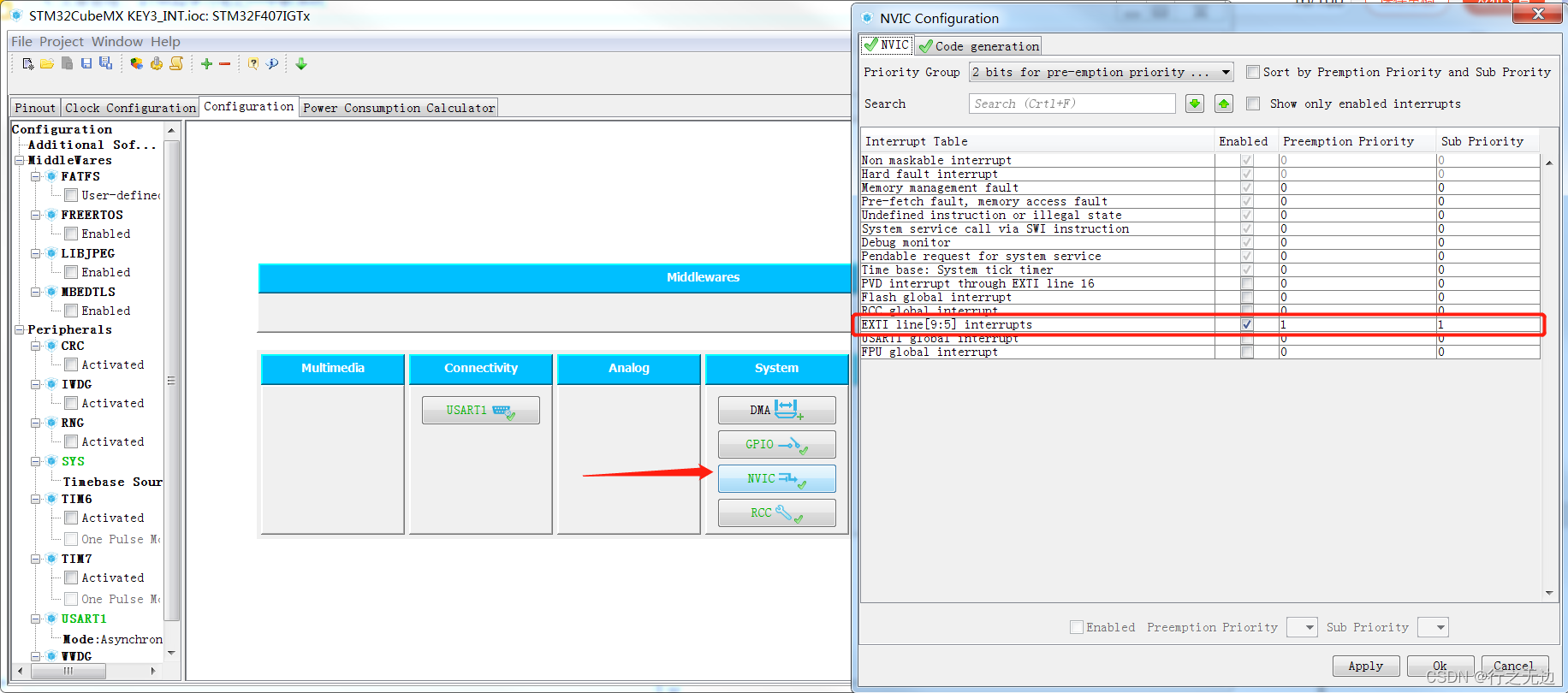The image size is (1568, 693).
Task: Click the SYS peripheral cube icon
Action: [51, 461]
